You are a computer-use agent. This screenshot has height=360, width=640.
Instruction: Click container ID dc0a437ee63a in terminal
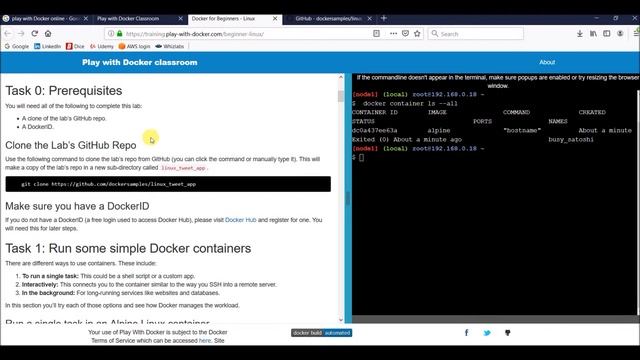[374, 131]
